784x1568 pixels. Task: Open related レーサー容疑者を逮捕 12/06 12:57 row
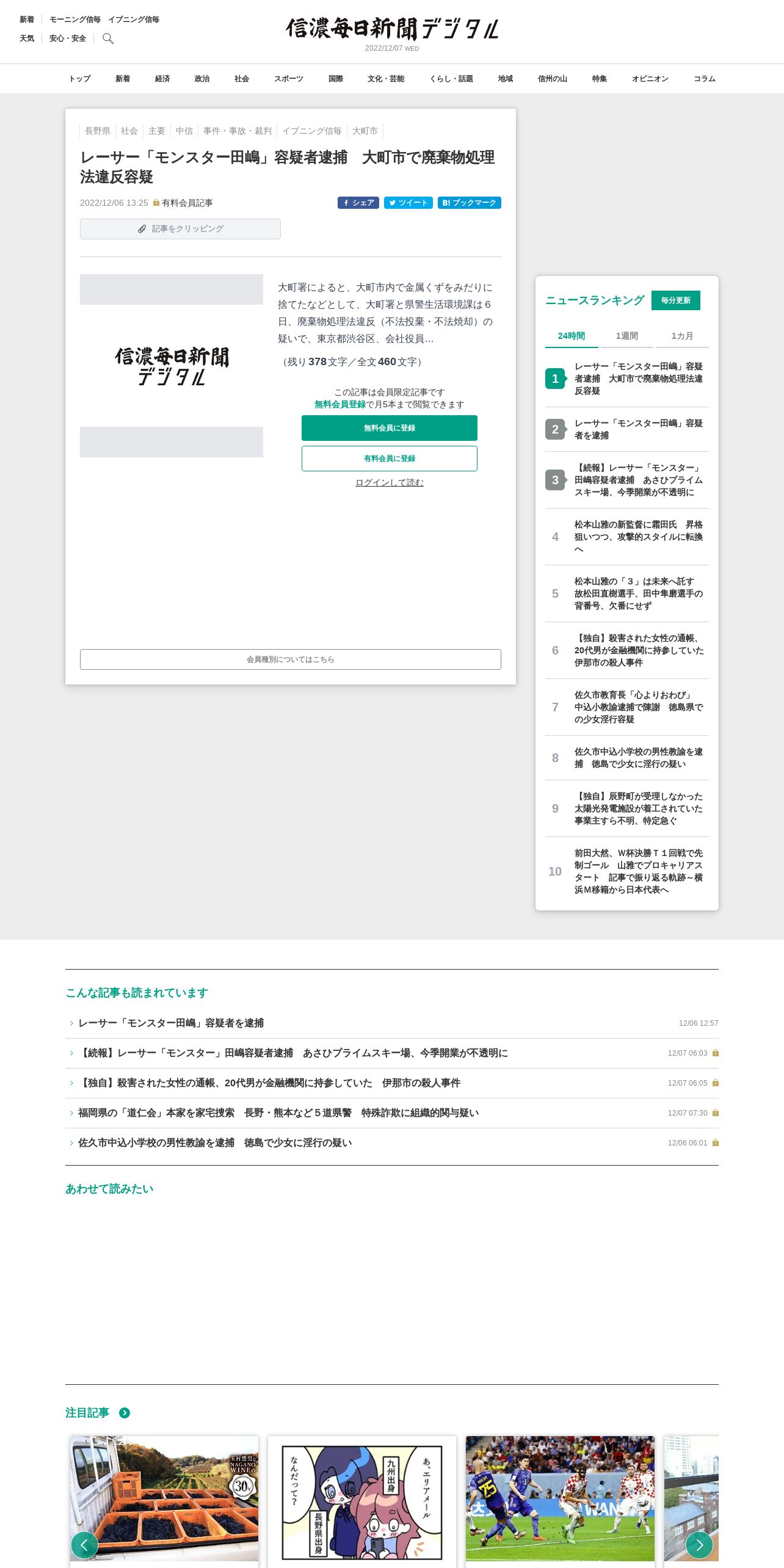[x=392, y=1023]
